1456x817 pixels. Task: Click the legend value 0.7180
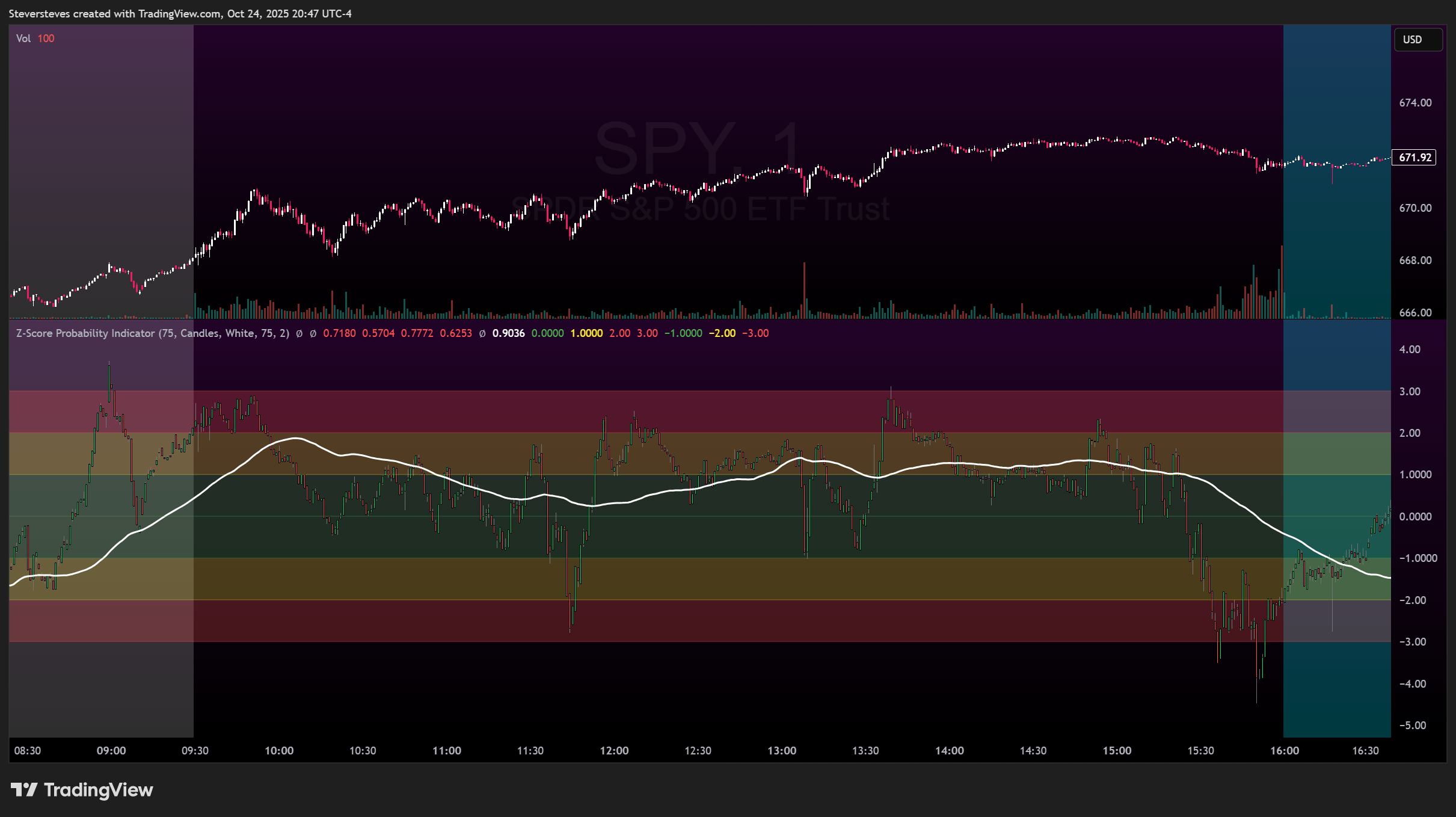point(339,333)
